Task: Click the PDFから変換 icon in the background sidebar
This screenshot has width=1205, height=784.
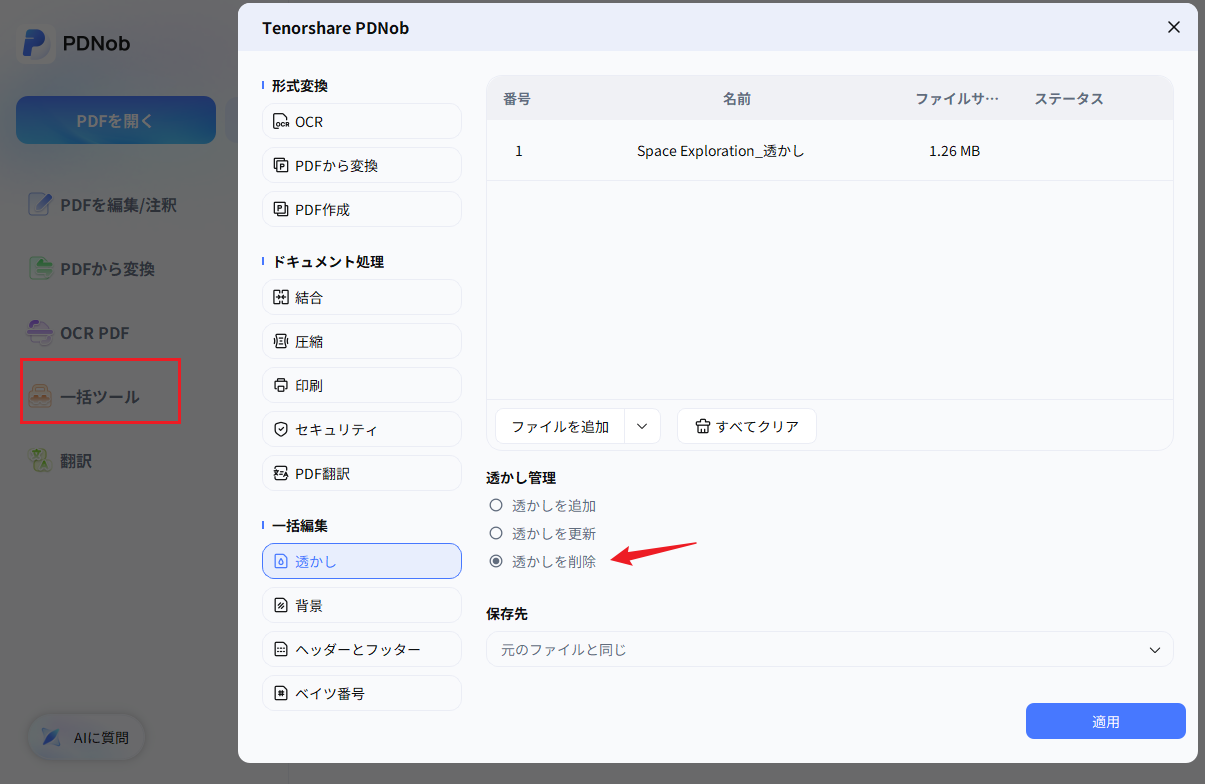Action: (39, 269)
